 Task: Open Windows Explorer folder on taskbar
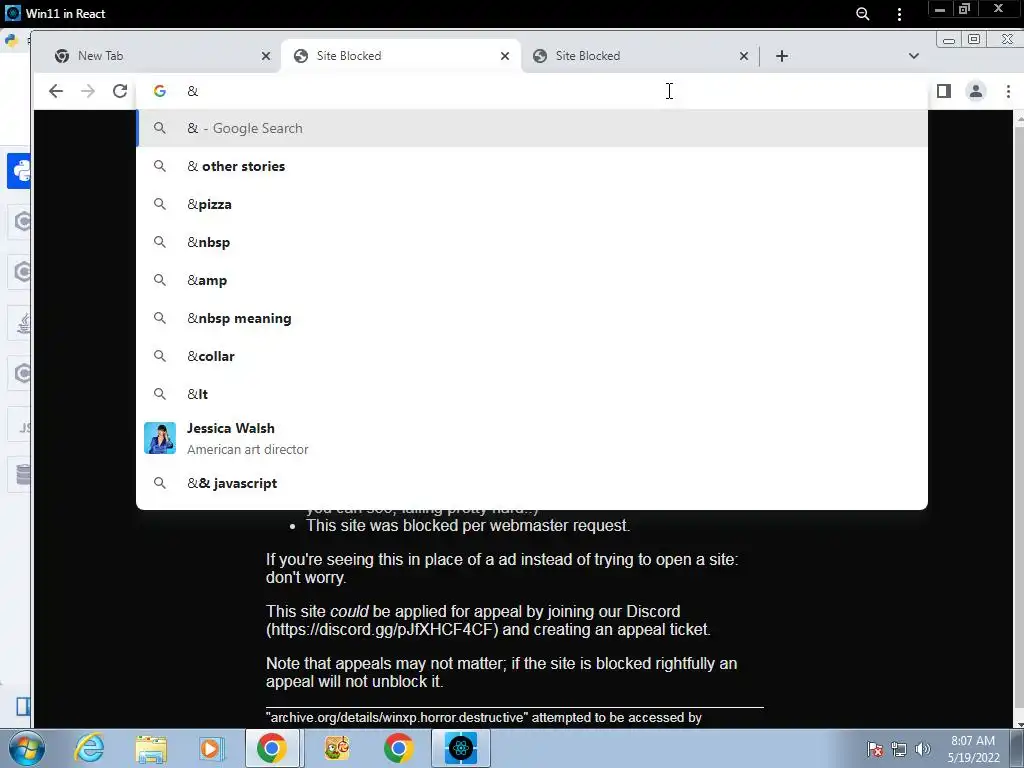151,749
